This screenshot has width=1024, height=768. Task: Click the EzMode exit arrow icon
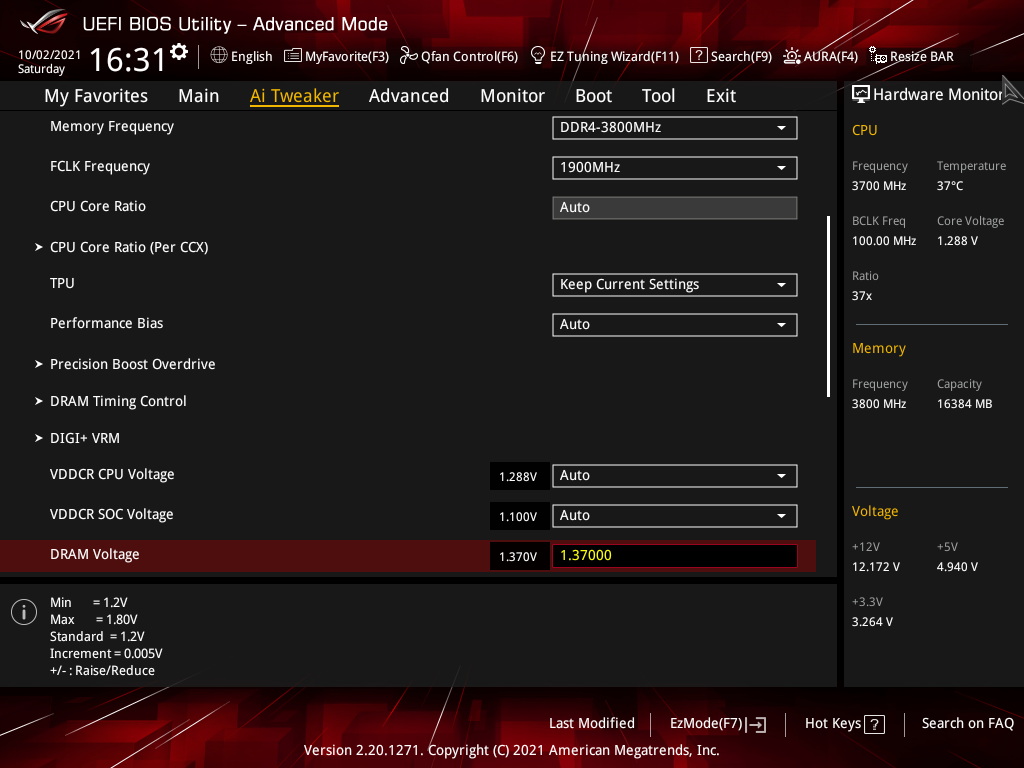(756, 724)
